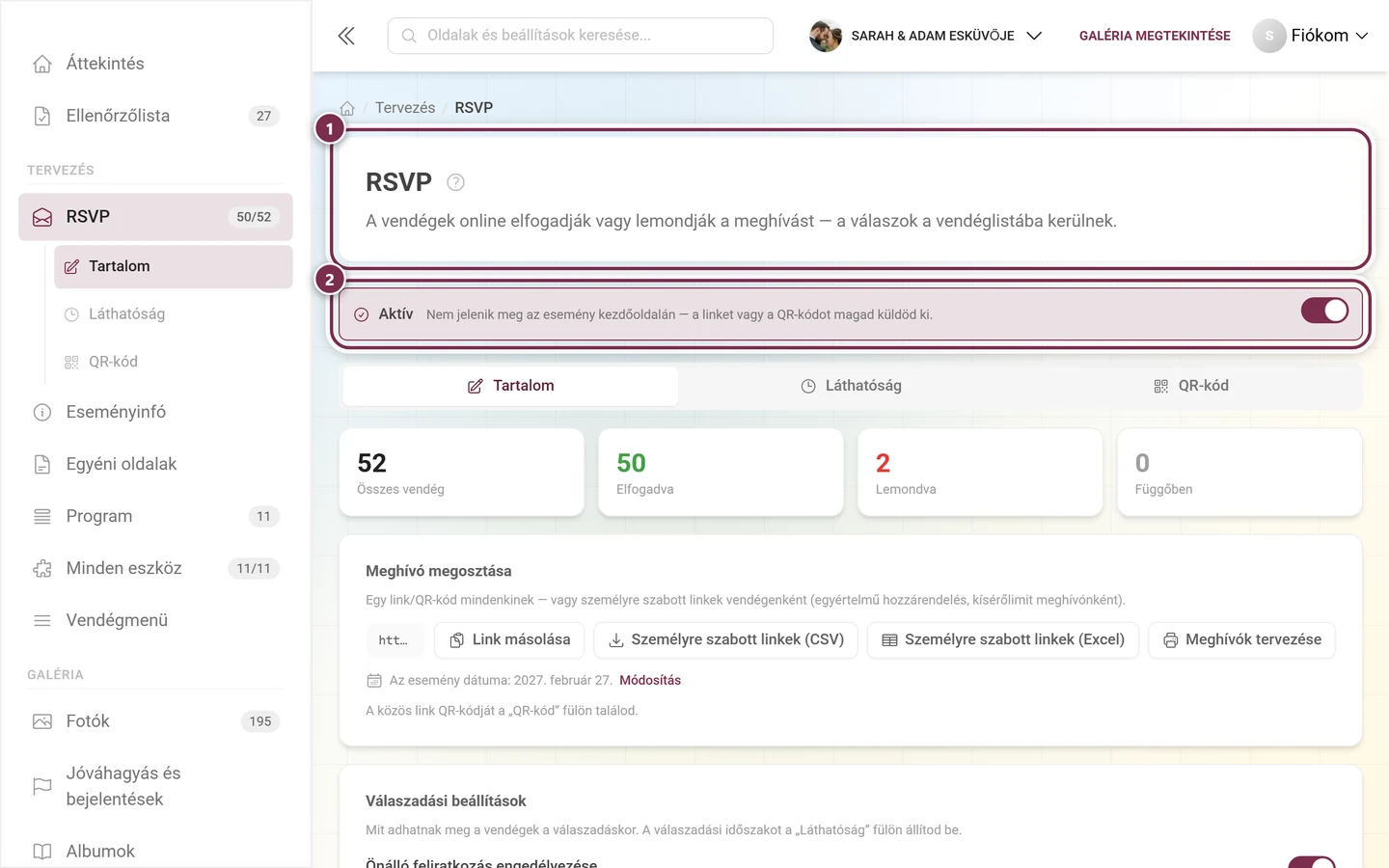
Task: Click the calendar icon beside the event date
Action: pos(374,681)
